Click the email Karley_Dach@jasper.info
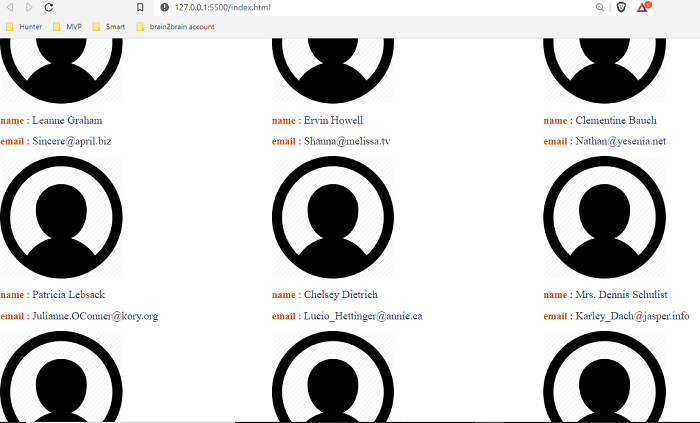 pyautogui.click(x=632, y=316)
